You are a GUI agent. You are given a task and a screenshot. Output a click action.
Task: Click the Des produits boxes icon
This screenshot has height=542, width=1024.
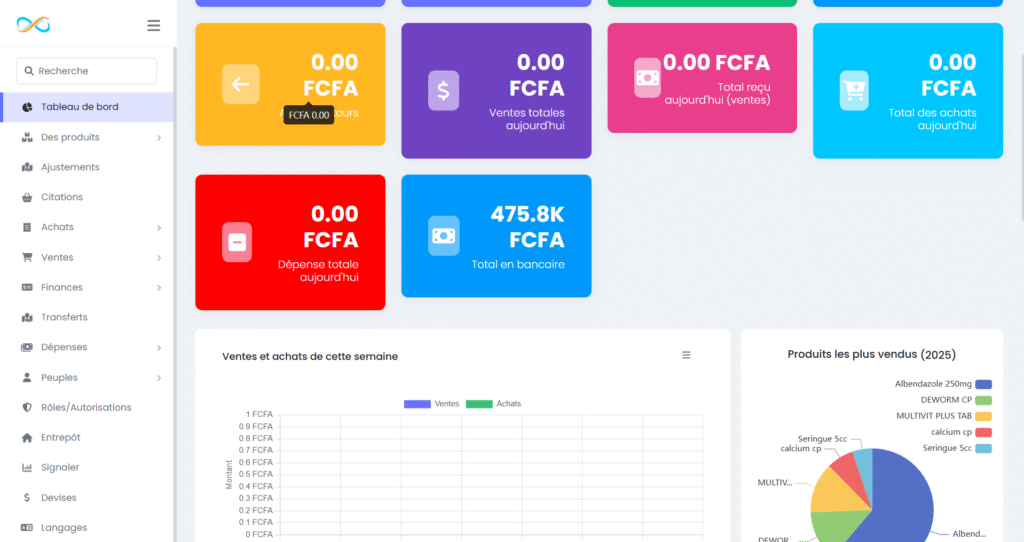point(27,137)
